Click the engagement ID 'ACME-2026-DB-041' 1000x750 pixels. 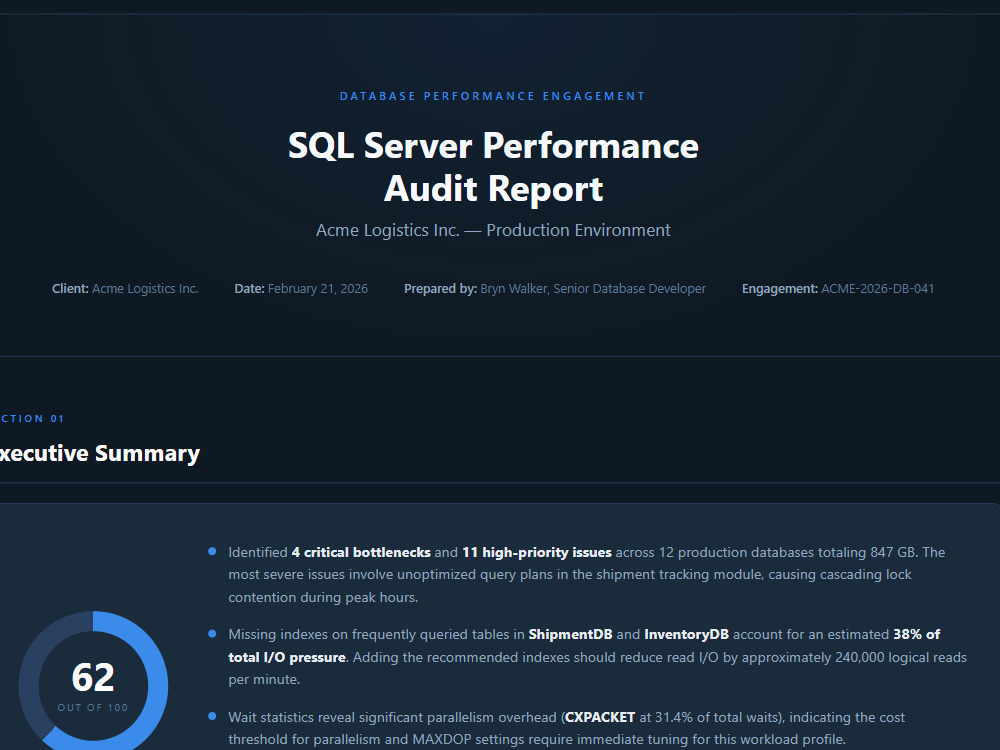[878, 289]
